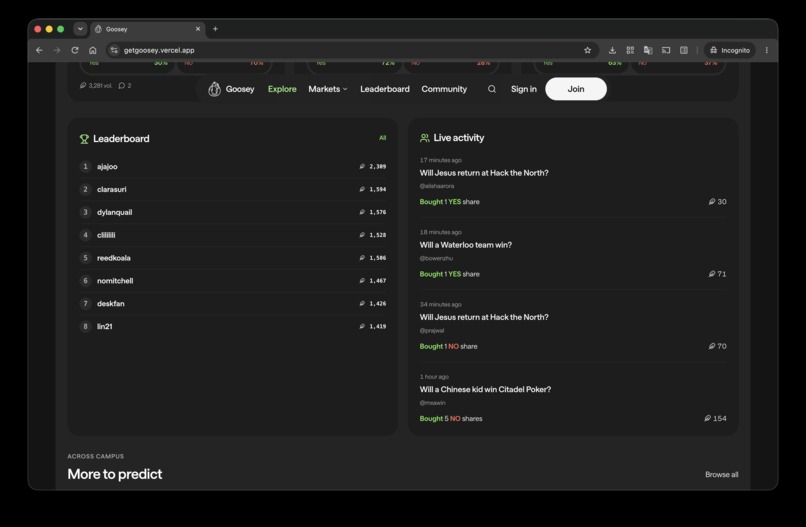Click the people icon beside Live activity
Image resolution: width=806 pixels, height=527 pixels.
(425, 138)
